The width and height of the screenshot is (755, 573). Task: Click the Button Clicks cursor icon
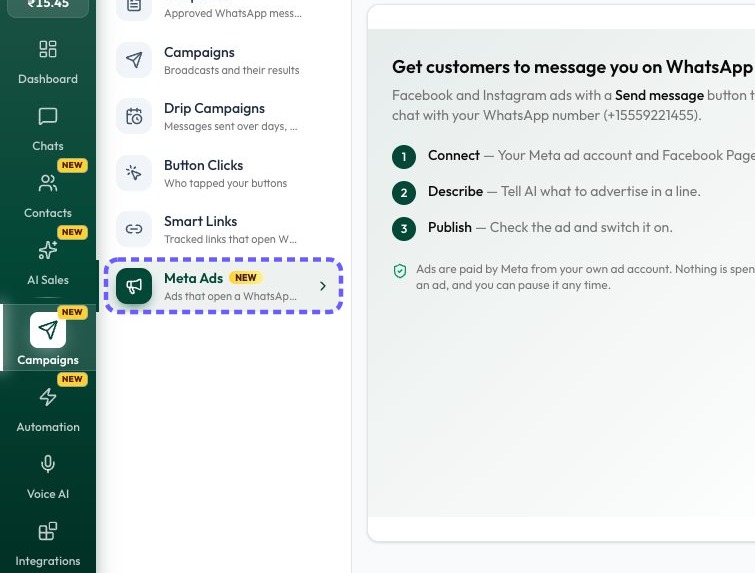tap(134, 173)
